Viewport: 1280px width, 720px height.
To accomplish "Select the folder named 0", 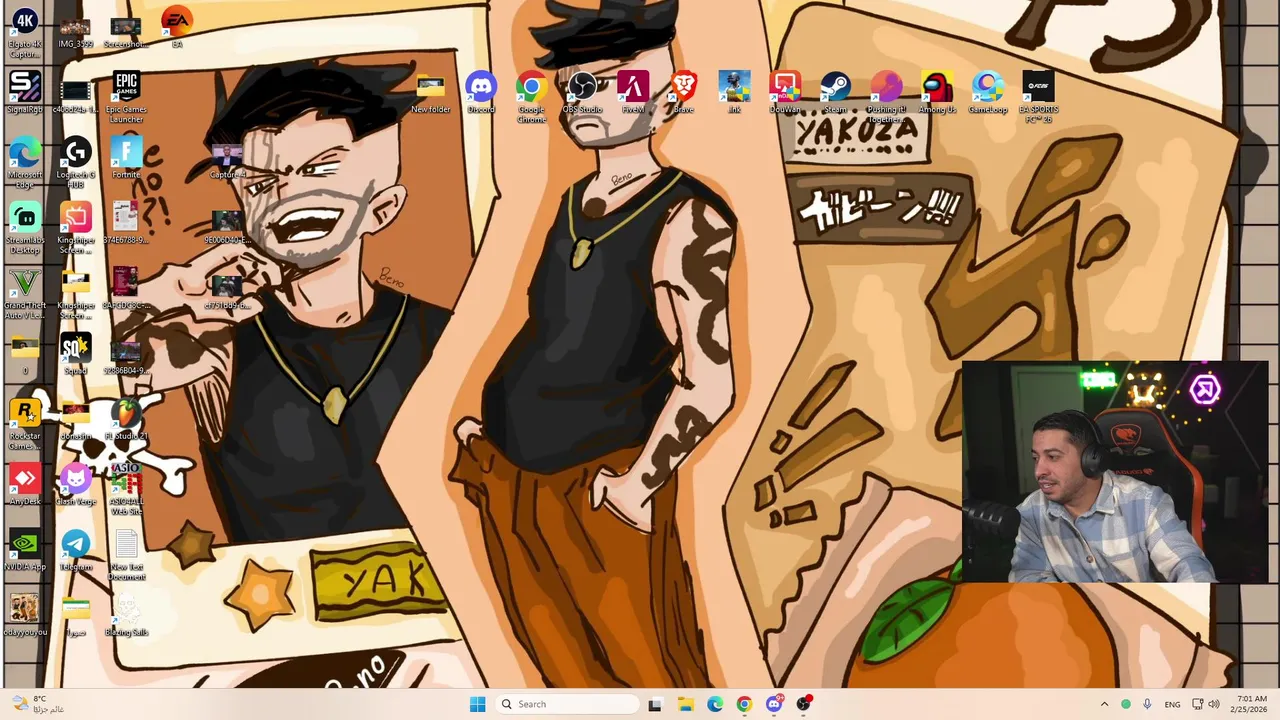I will coord(25,354).
